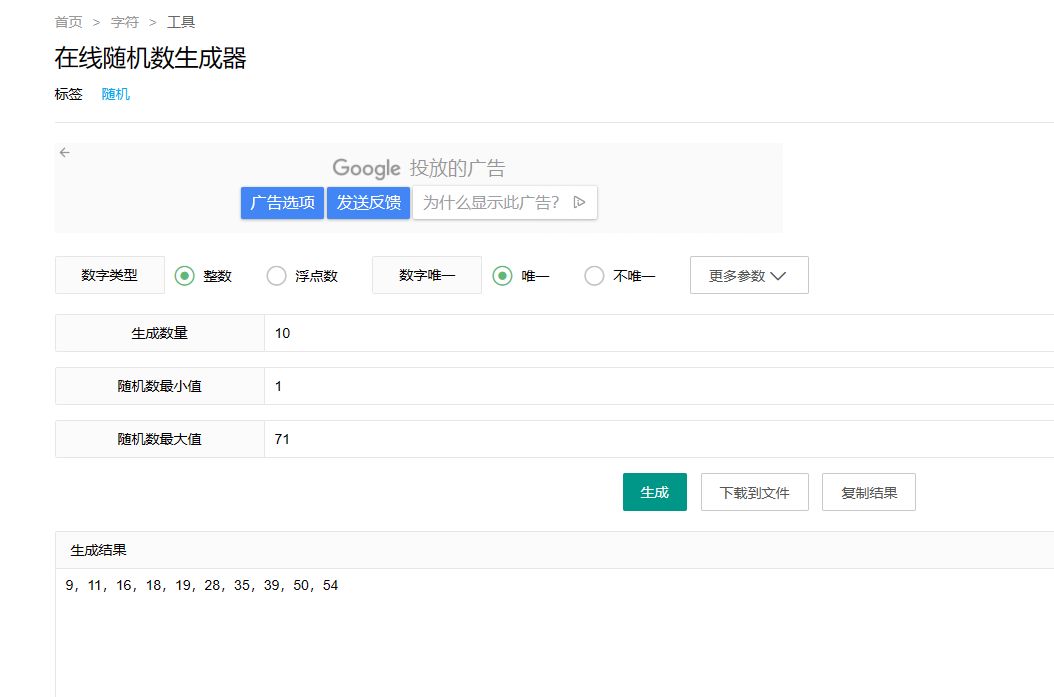
Task: Open the 首页 breadcrumb link
Action: [x=68, y=22]
